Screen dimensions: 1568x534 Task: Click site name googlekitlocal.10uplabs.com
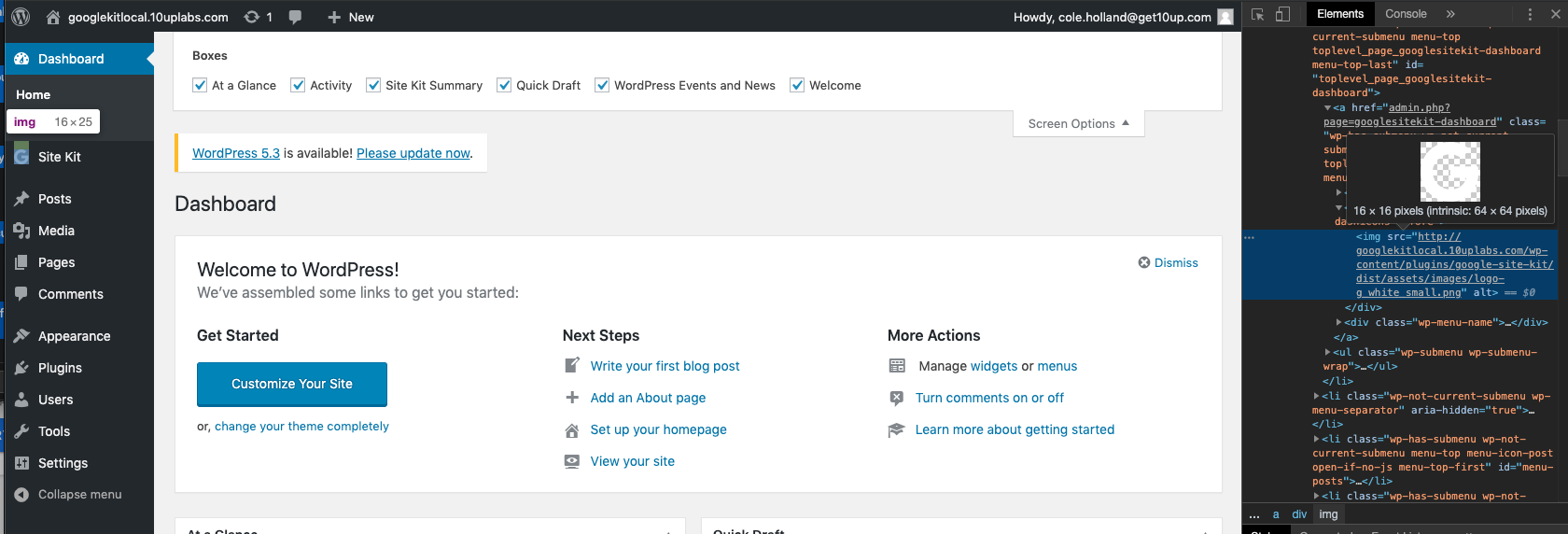coord(147,17)
